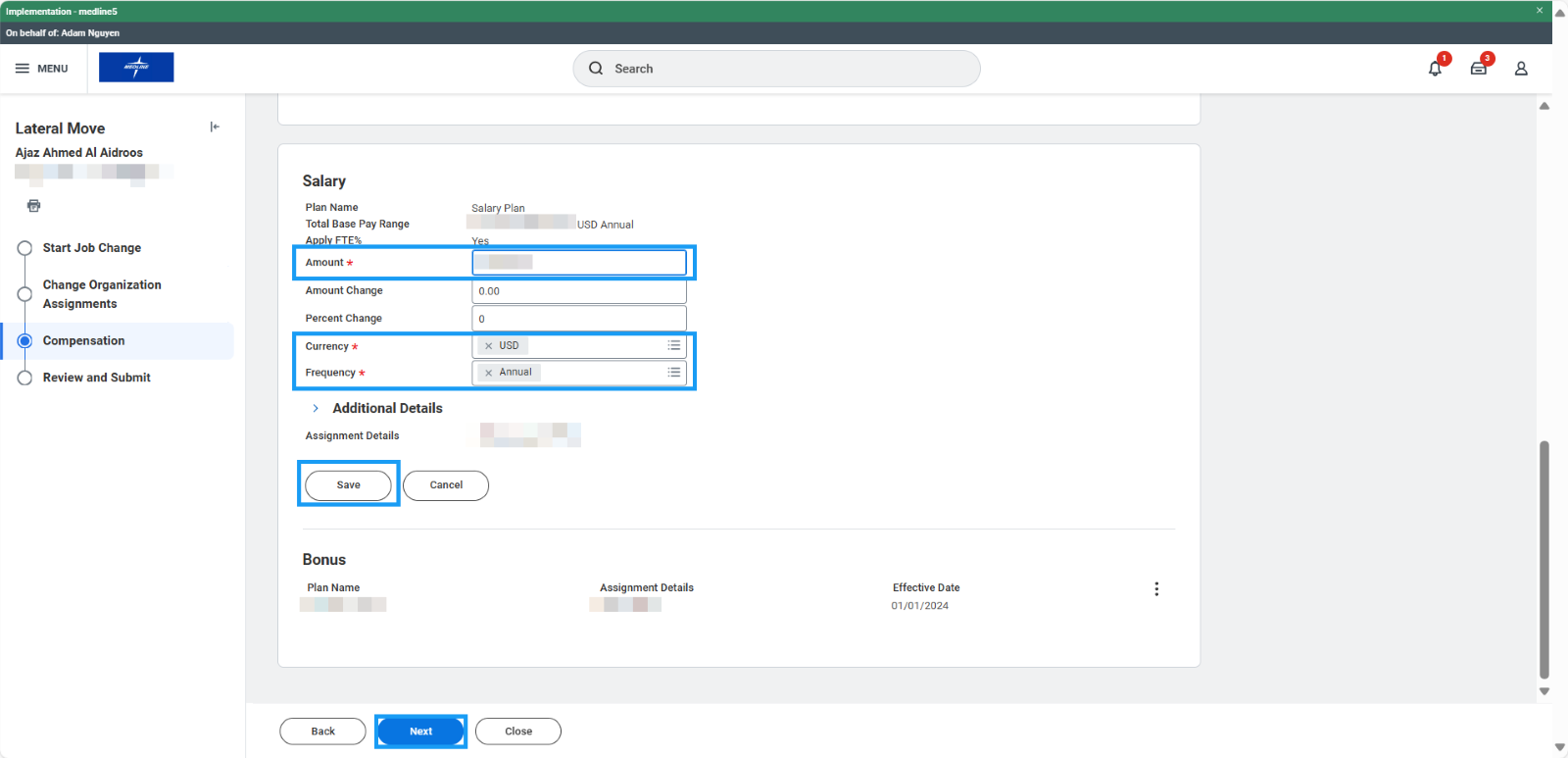
Task: Collapse the Lateral Move side panel
Action: click(215, 126)
